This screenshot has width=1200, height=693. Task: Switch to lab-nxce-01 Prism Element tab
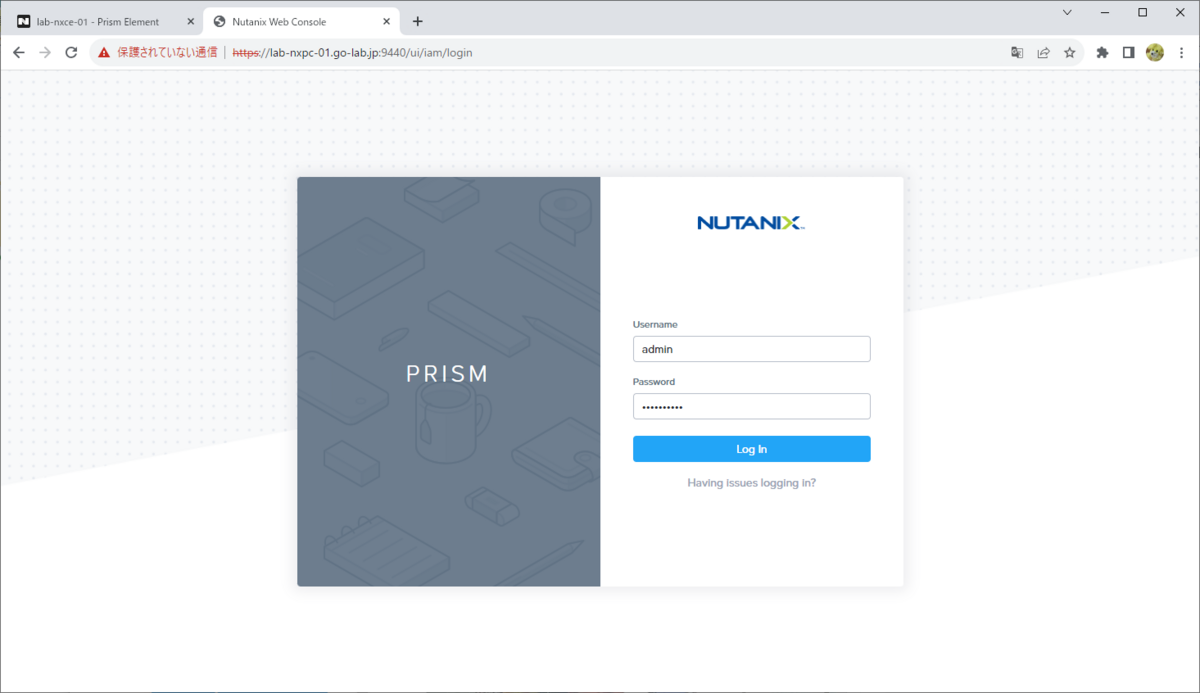tap(97, 21)
